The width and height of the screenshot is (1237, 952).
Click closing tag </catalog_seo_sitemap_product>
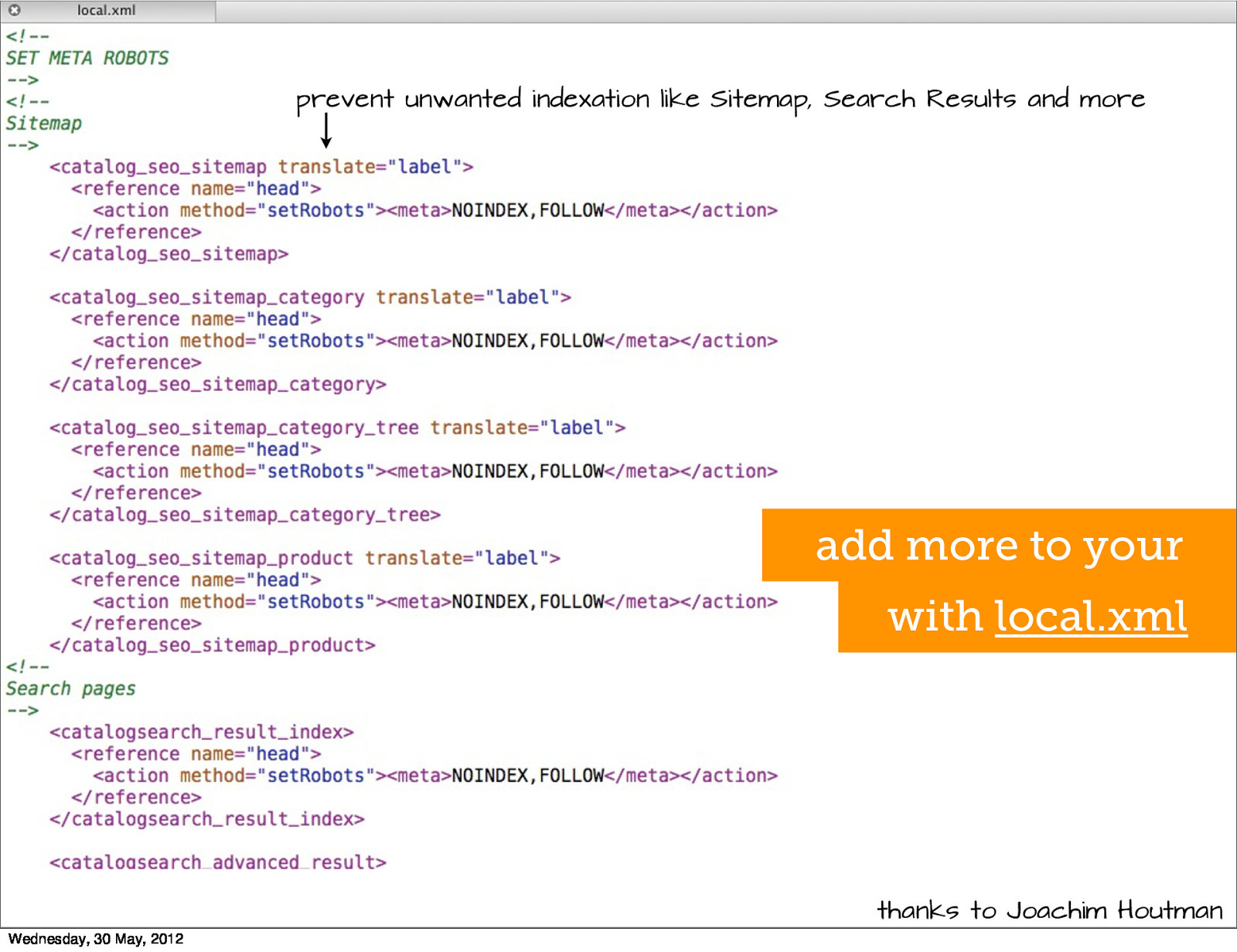(213, 646)
